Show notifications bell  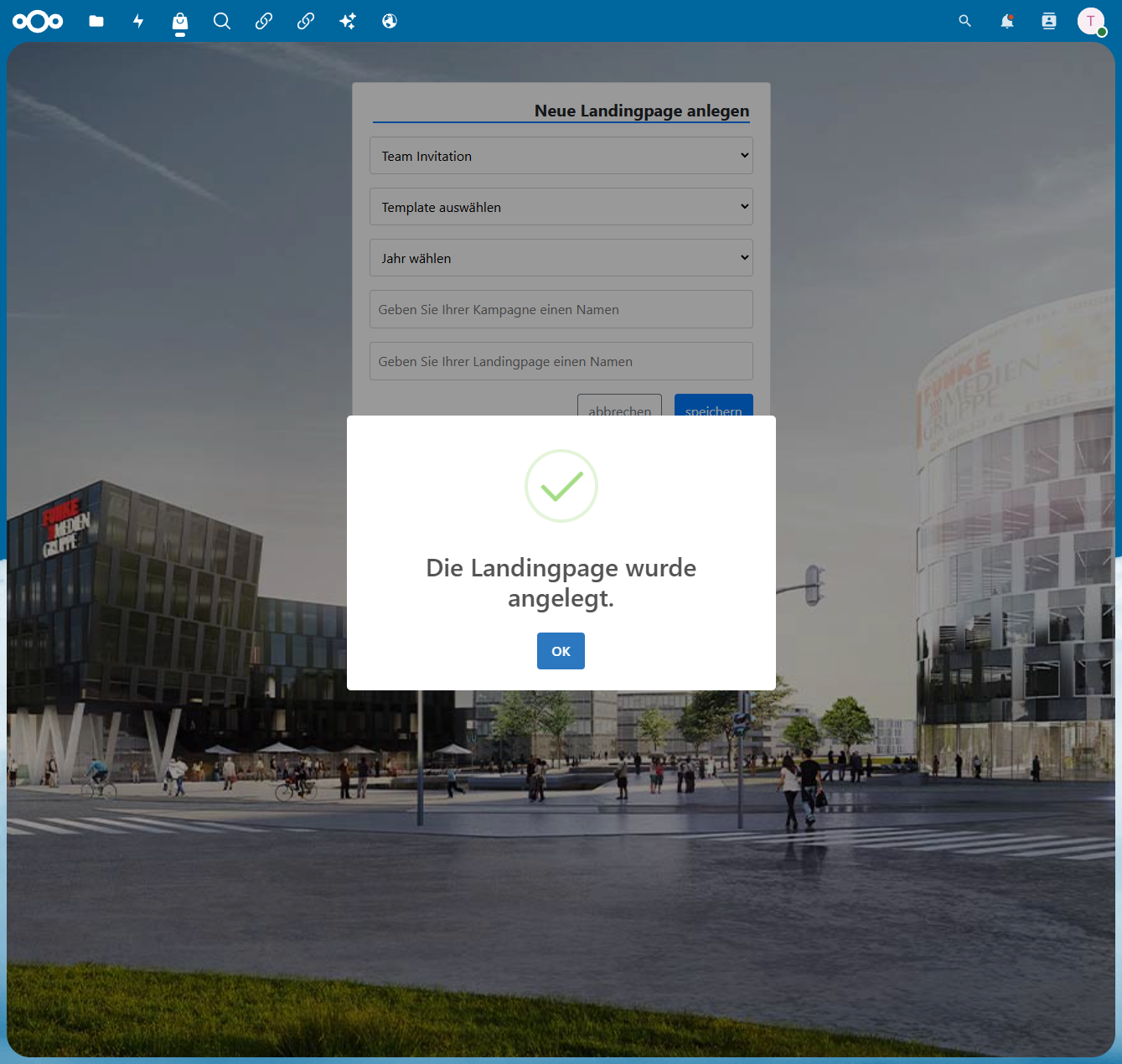[1007, 21]
